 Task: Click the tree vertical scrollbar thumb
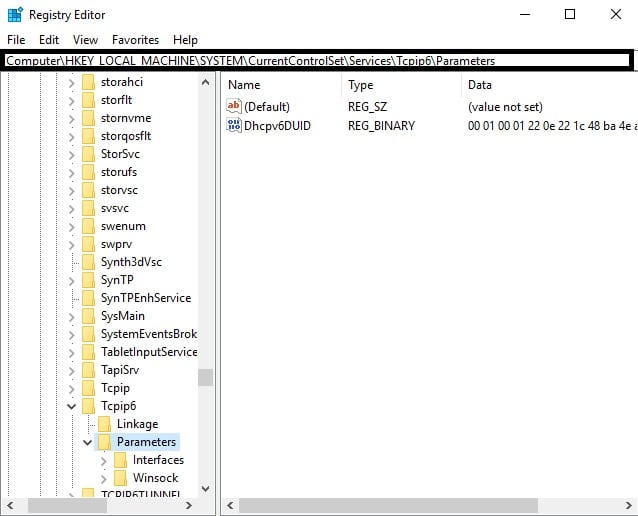205,377
